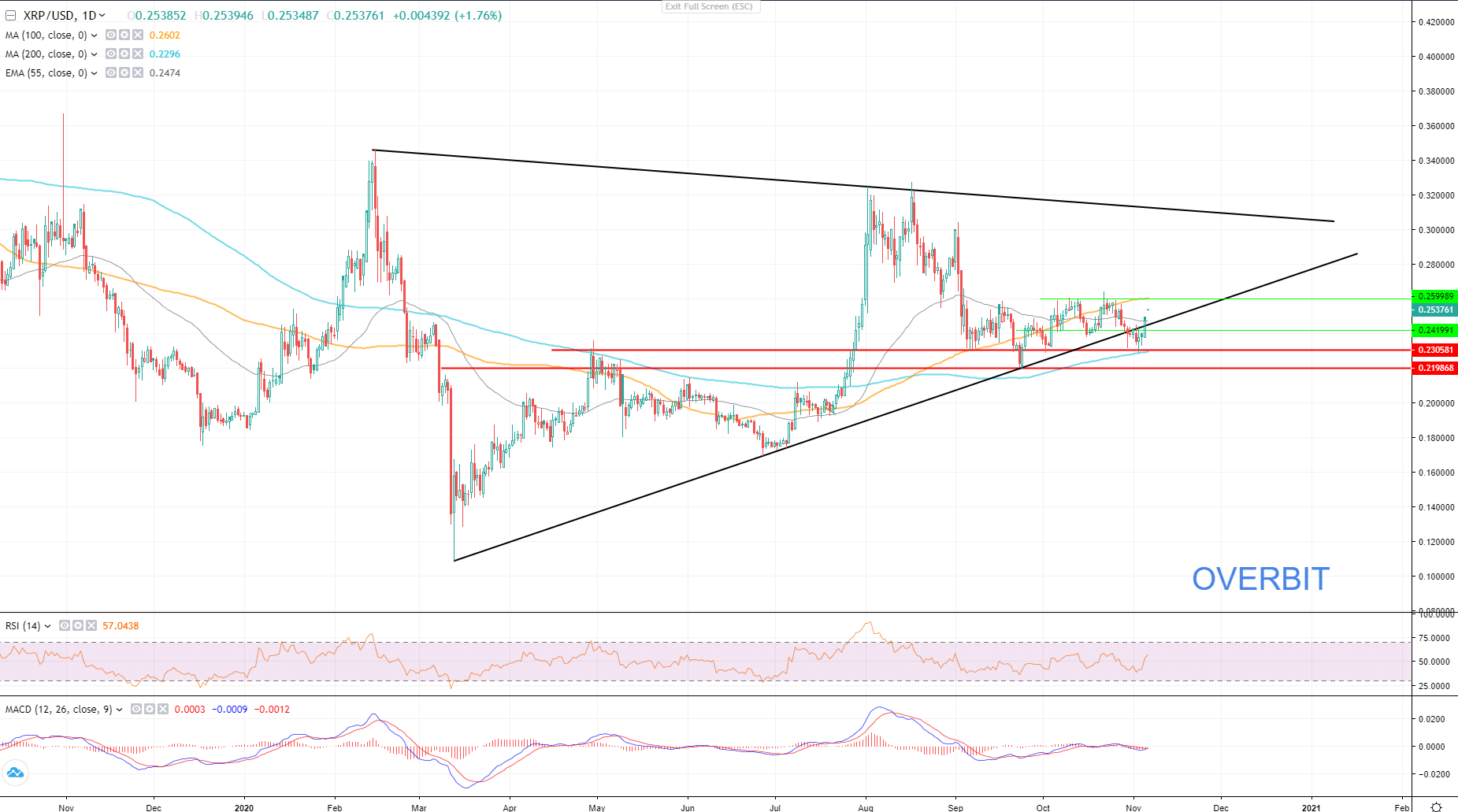Click the RSI 75.0000 scale label
The image size is (1458, 812).
(1434, 638)
